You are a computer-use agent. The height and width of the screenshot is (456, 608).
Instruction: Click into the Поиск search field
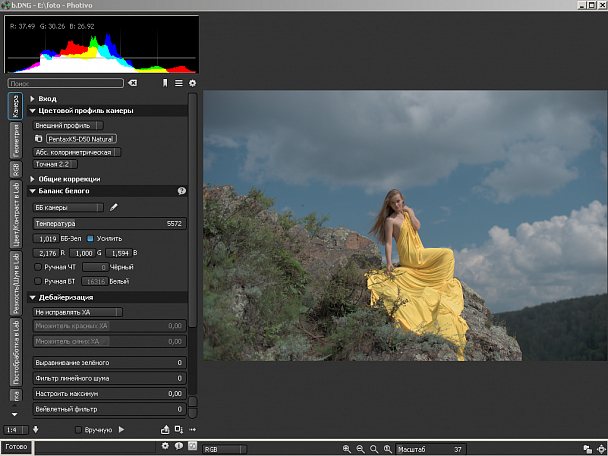(x=65, y=83)
